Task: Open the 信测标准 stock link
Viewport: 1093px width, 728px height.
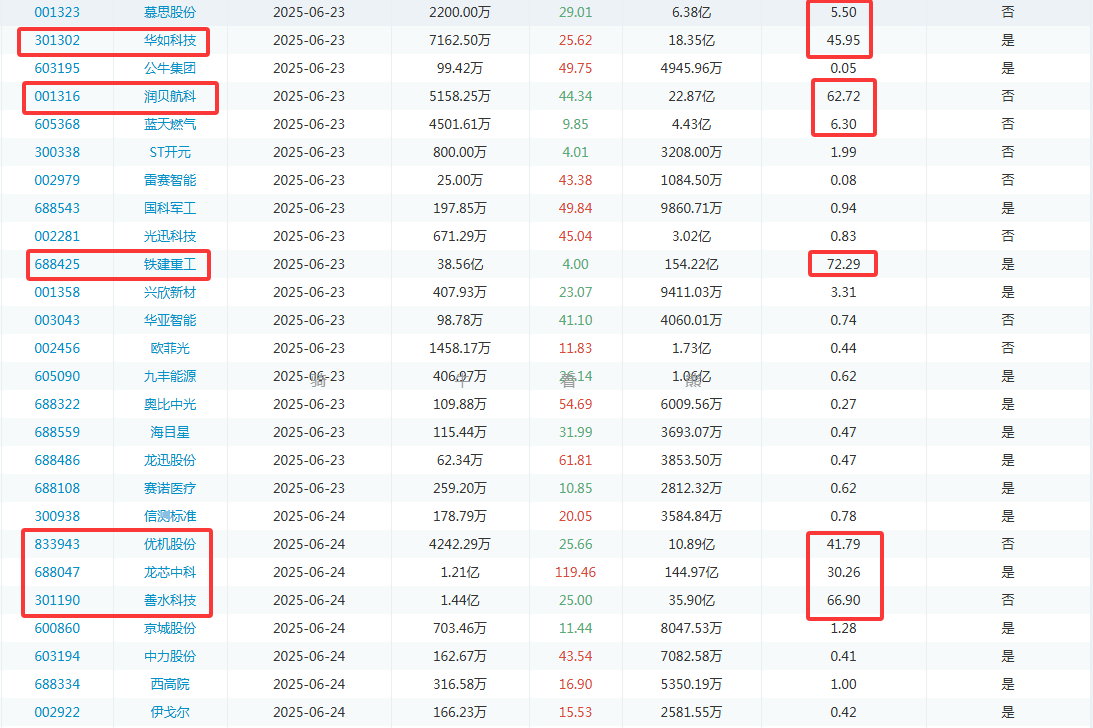Action: coord(170,516)
